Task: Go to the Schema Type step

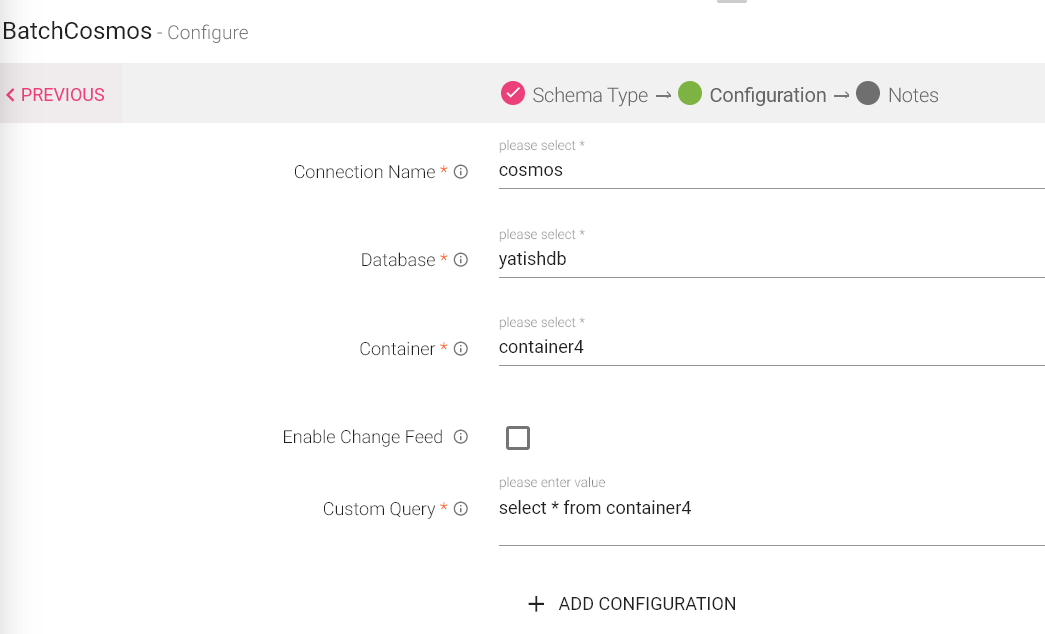Action: (590, 95)
